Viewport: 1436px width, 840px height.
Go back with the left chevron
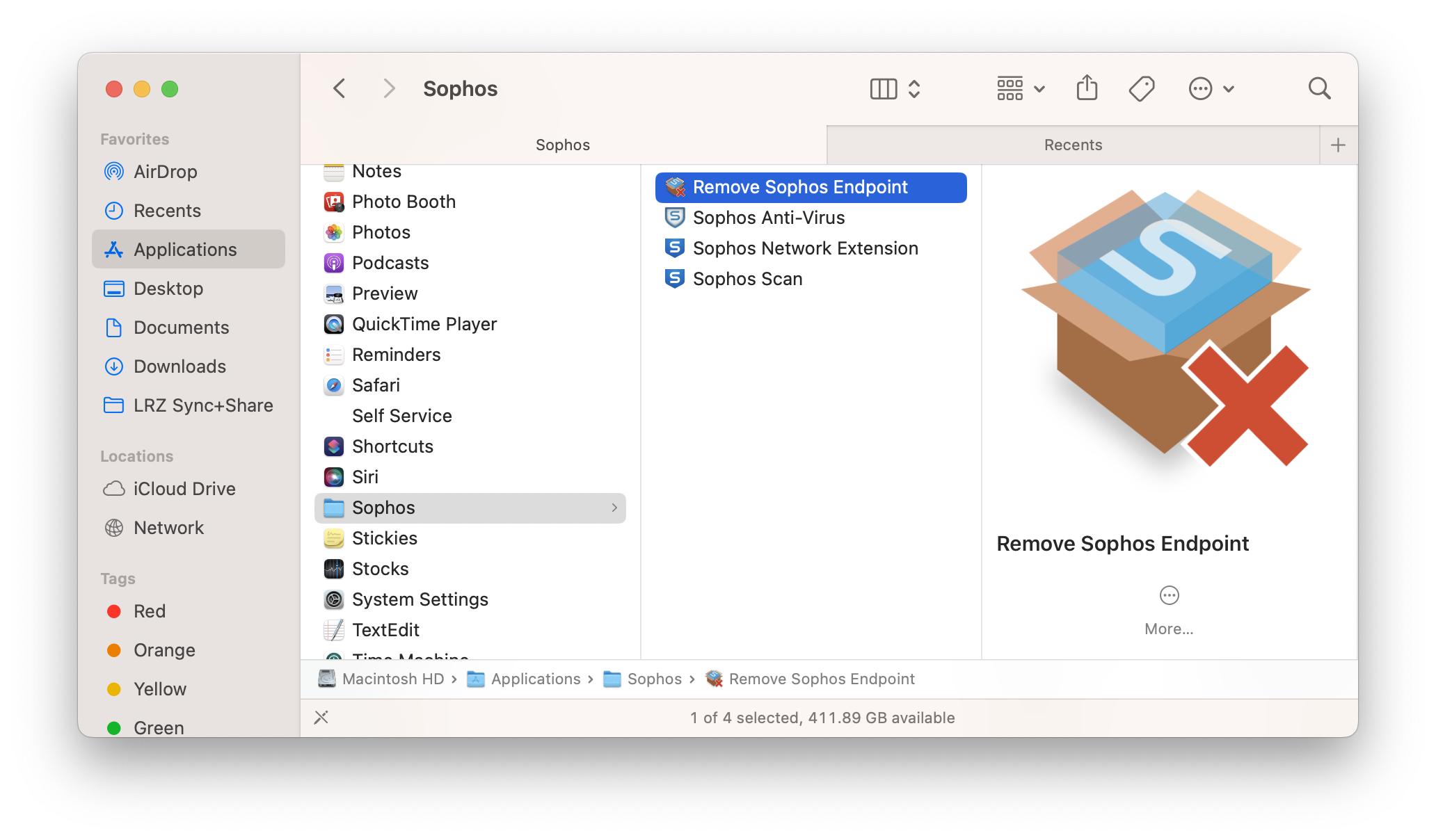coord(340,88)
